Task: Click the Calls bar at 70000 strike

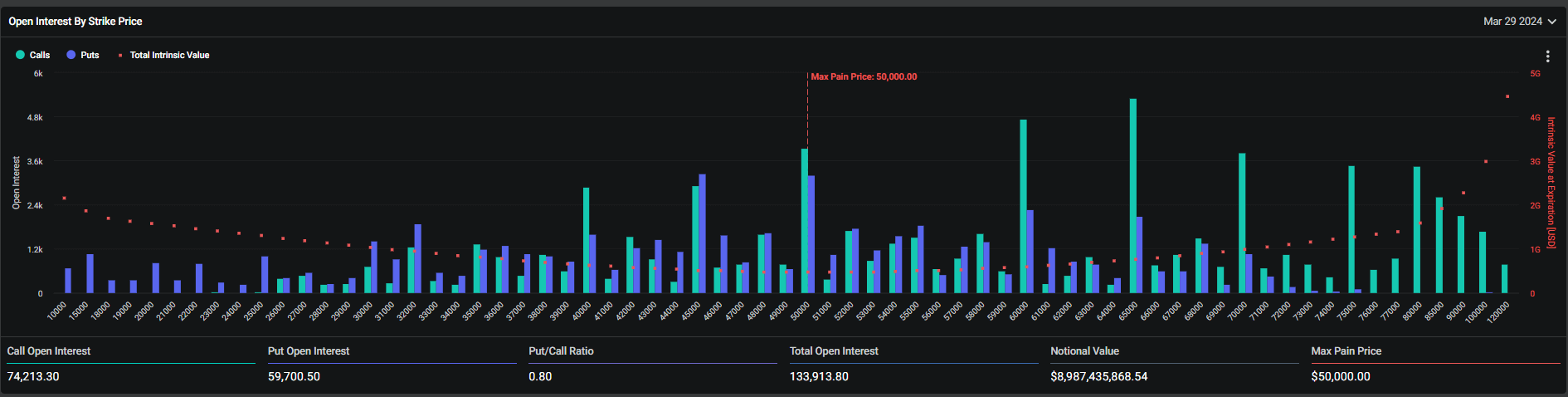Action: click(1242, 223)
